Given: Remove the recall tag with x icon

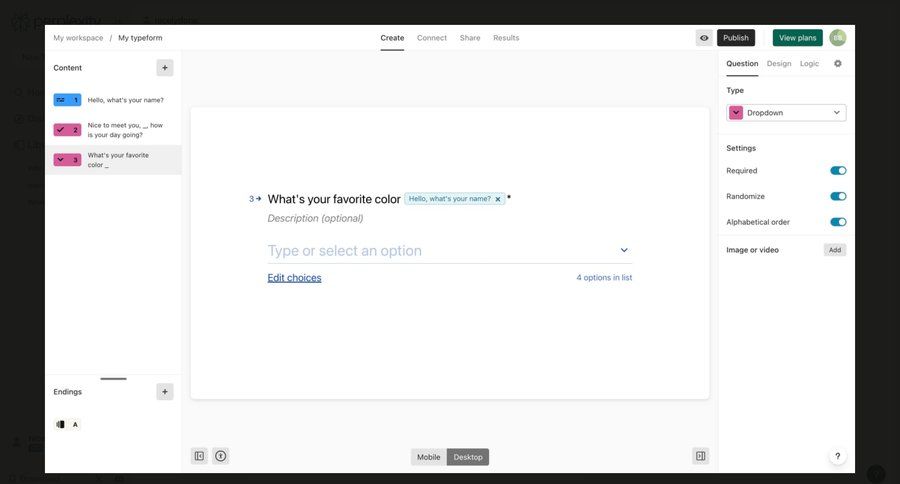Looking at the screenshot, I should point(498,199).
